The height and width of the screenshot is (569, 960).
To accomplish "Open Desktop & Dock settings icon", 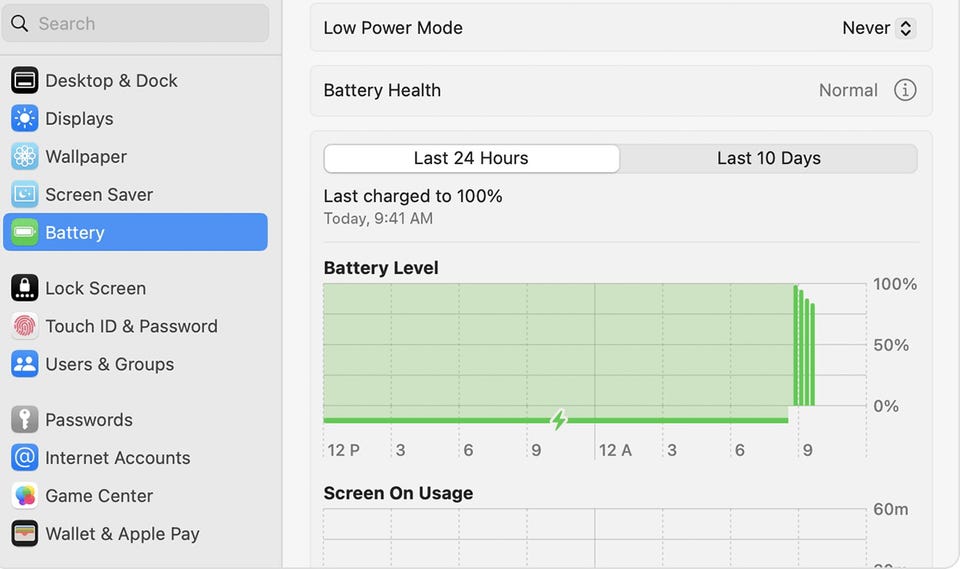I will (x=24, y=80).
